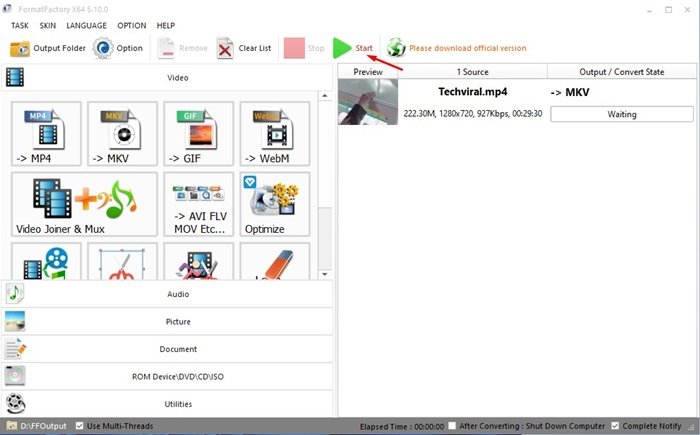Open the Output Folder from toolbar
The image size is (700, 435).
point(47,48)
